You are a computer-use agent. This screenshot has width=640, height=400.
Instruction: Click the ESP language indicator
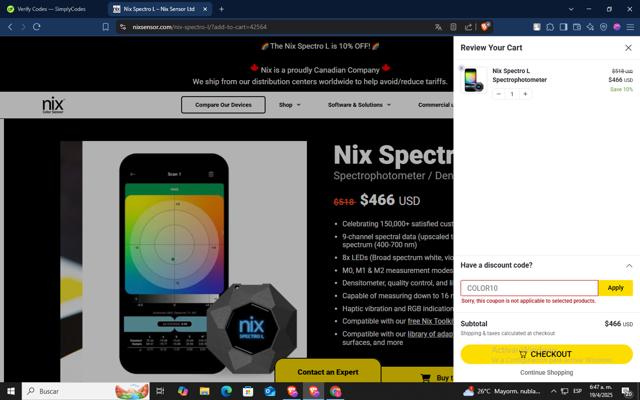pyautogui.click(x=578, y=391)
